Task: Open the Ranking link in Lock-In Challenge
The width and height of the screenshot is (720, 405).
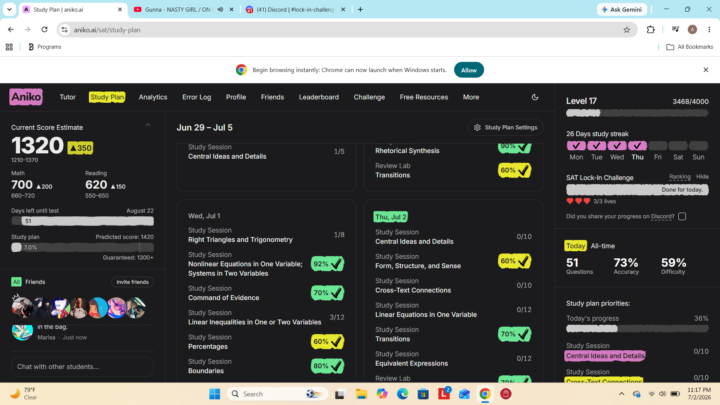Action: coord(680,177)
